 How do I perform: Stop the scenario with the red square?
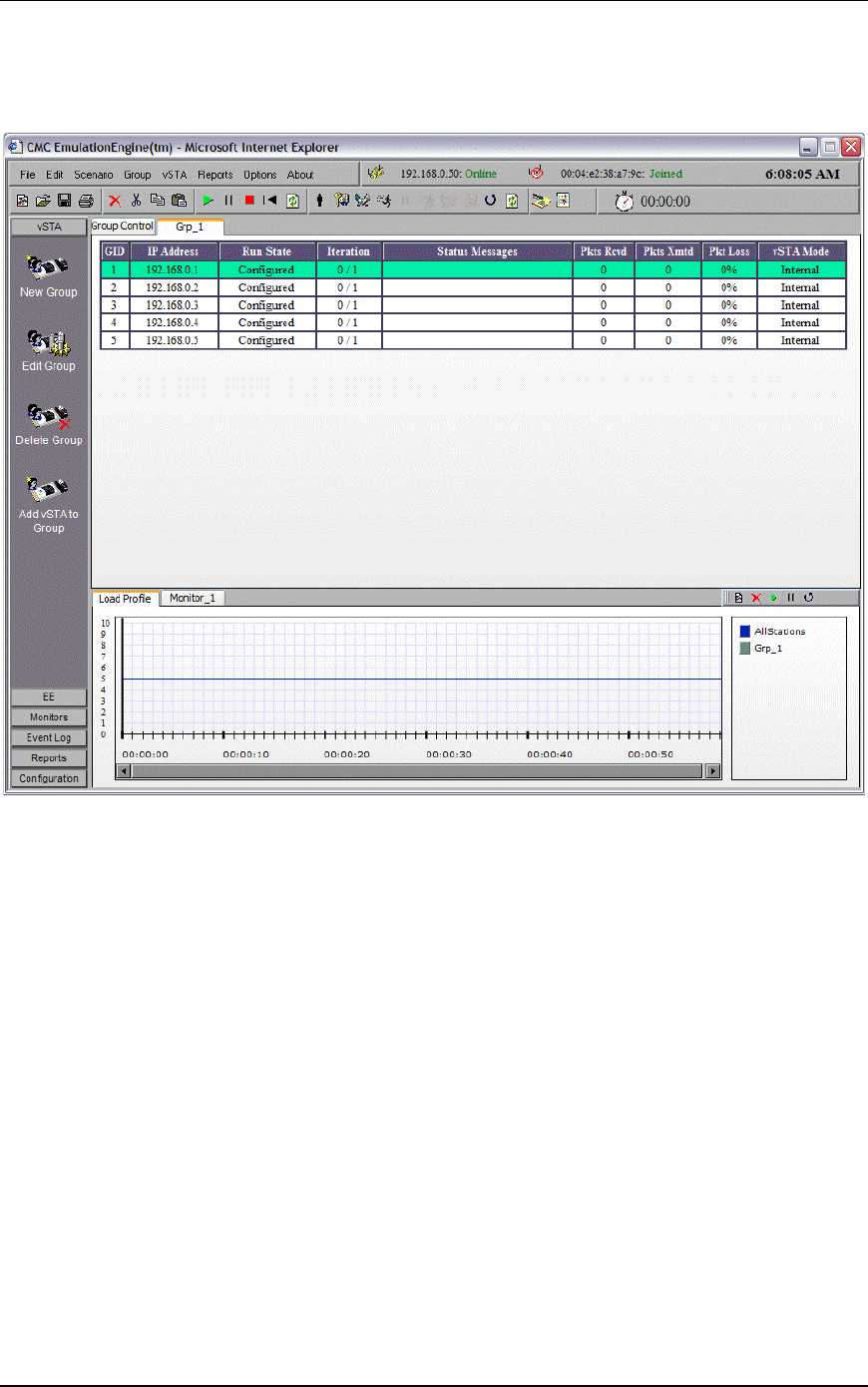[x=249, y=201]
